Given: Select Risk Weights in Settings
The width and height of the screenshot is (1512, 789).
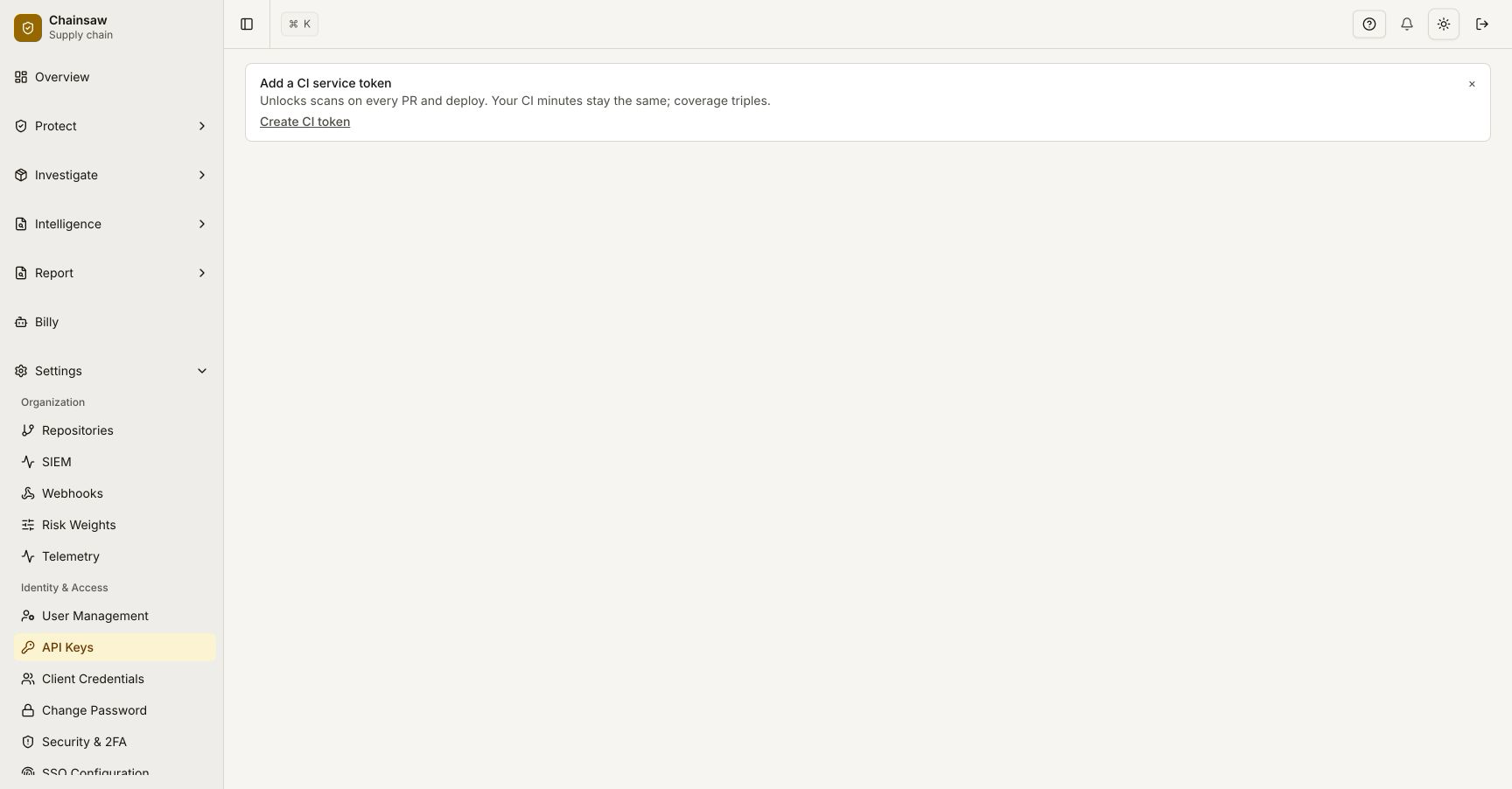Looking at the screenshot, I should point(115,525).
